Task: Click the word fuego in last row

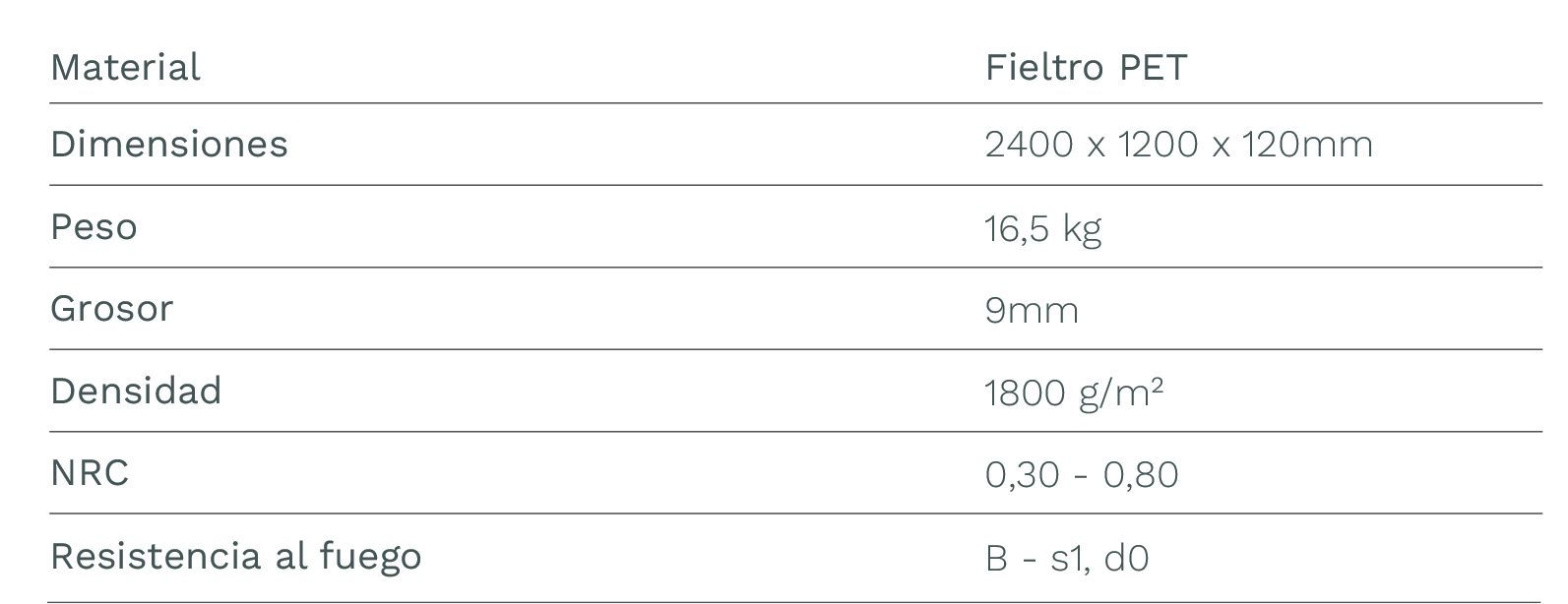Action: coord(370,557)
